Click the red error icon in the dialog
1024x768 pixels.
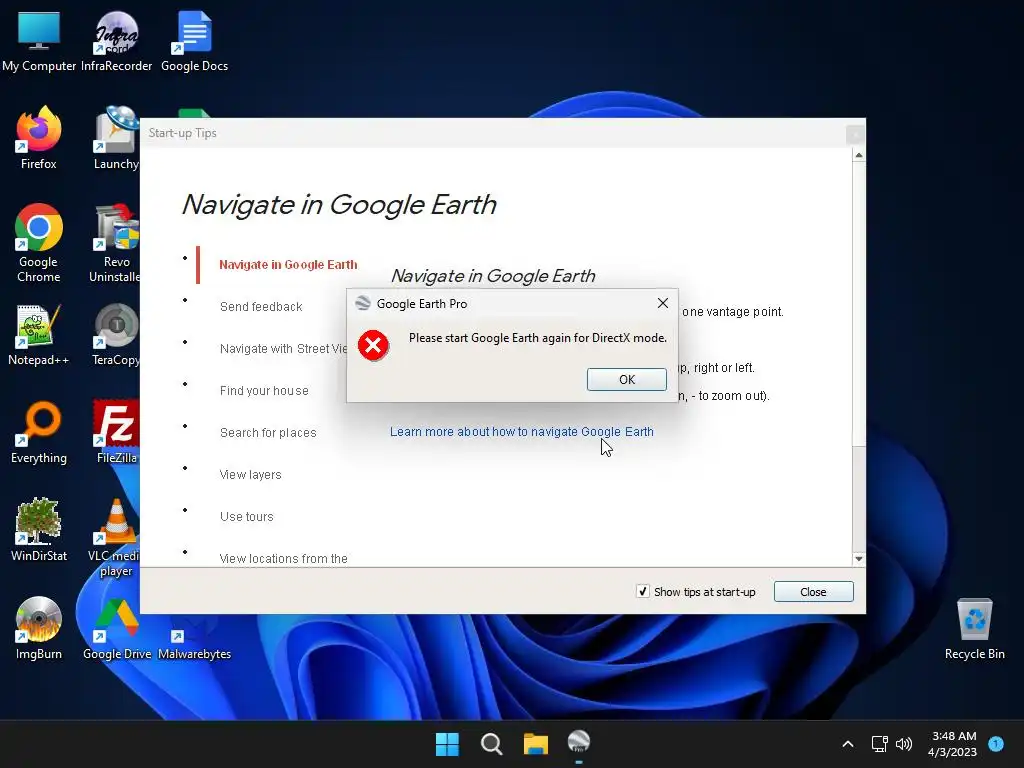point(374,345)
